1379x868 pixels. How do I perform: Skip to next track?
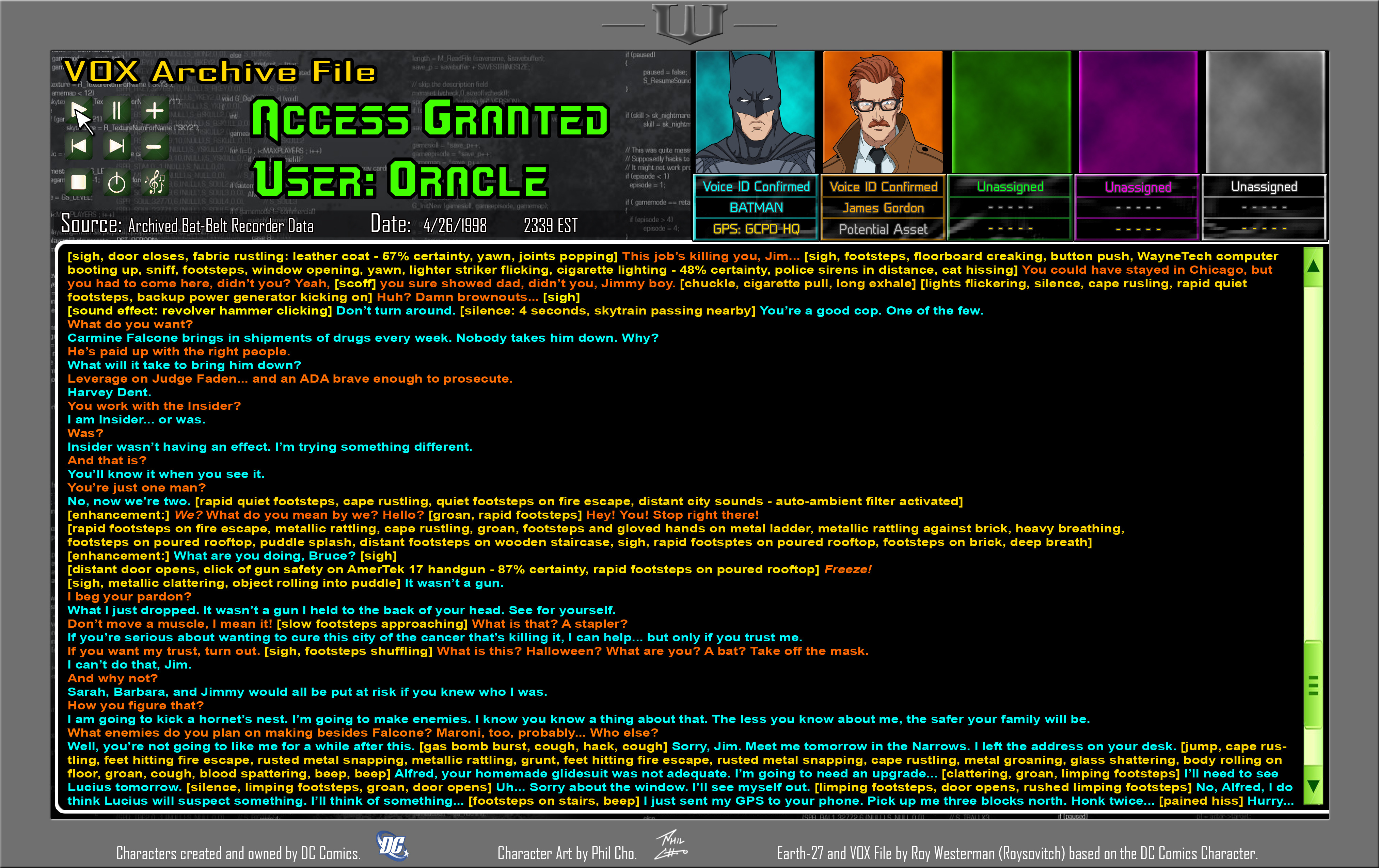[x=116, y=146]
